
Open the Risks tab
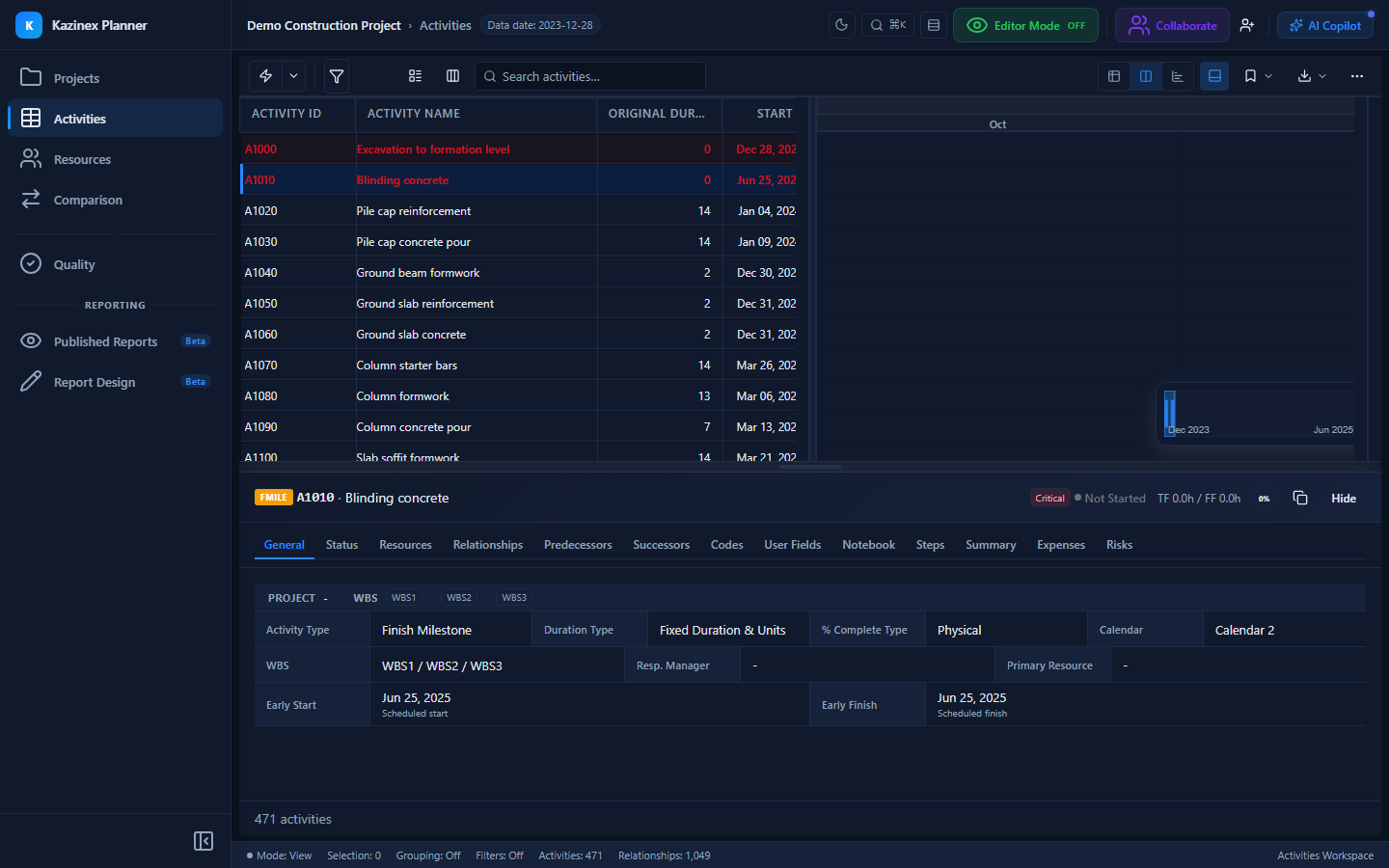pos(1120,545)
